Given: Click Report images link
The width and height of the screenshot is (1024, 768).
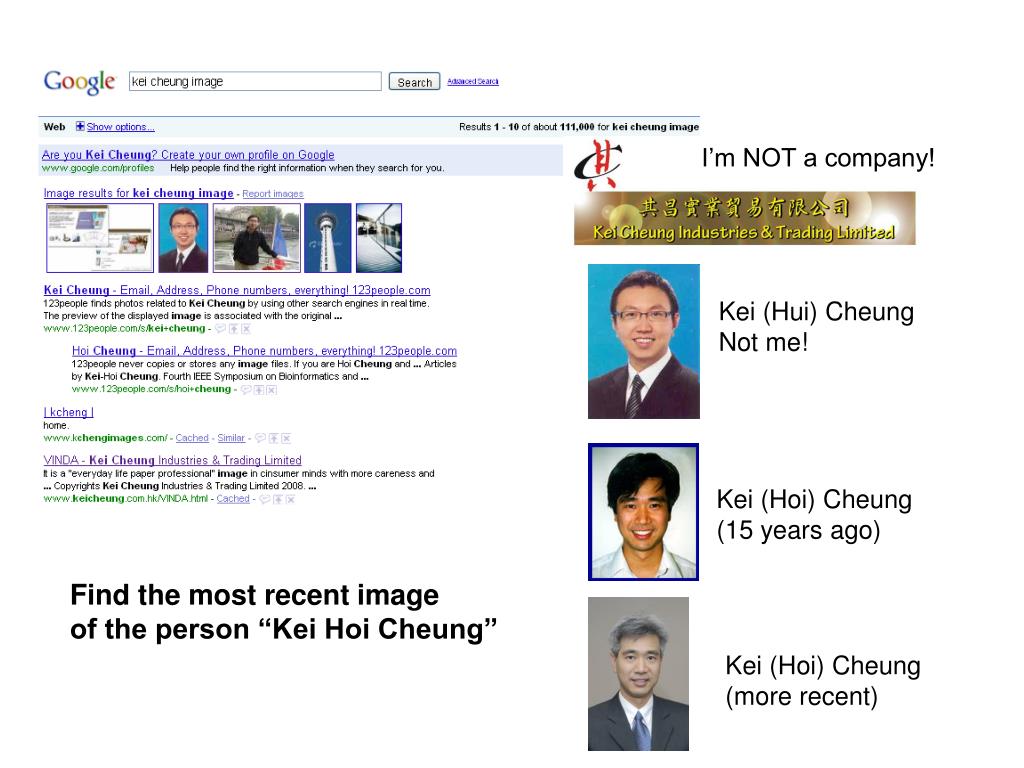Looking at the screenshot, I should pyautogui.click(x=273, y=194).
